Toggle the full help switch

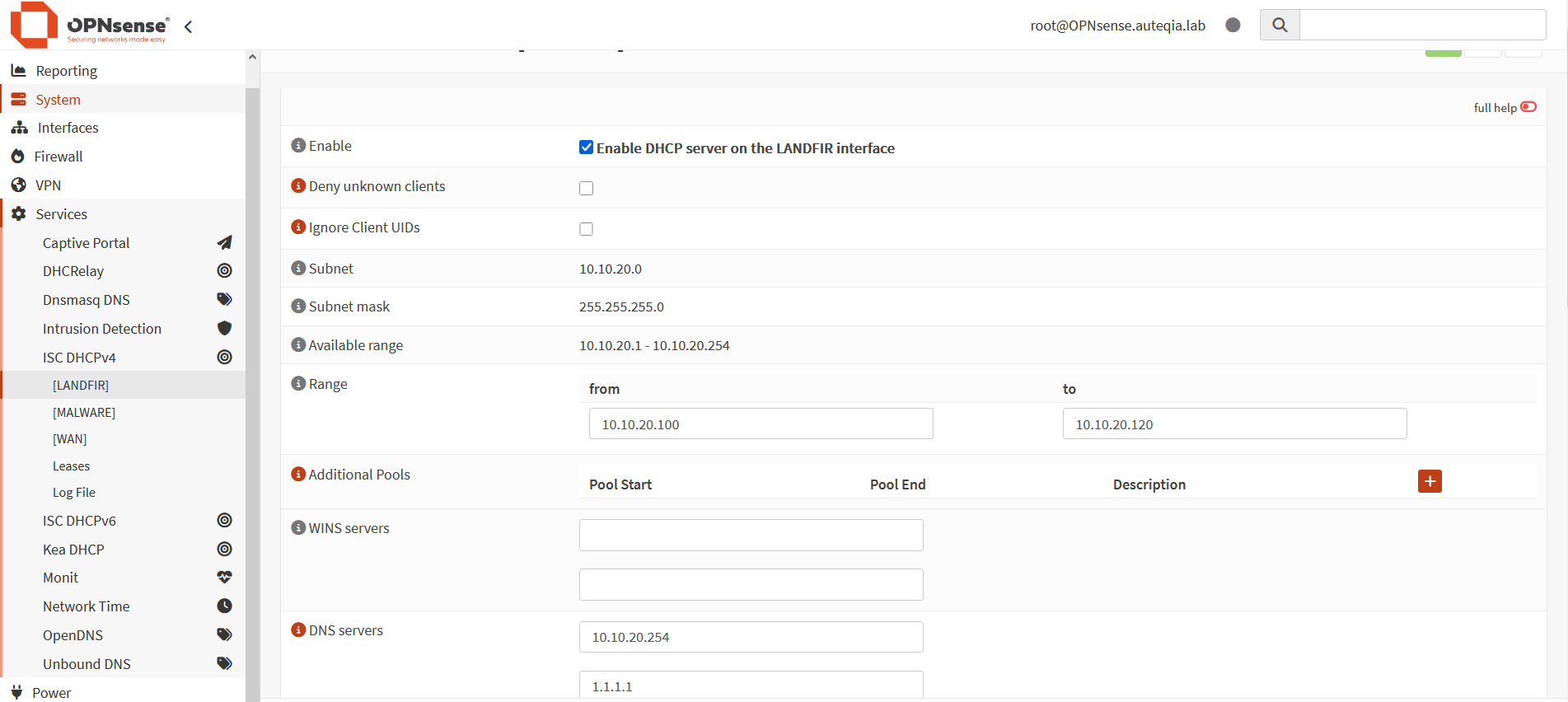pos(1528,107)
